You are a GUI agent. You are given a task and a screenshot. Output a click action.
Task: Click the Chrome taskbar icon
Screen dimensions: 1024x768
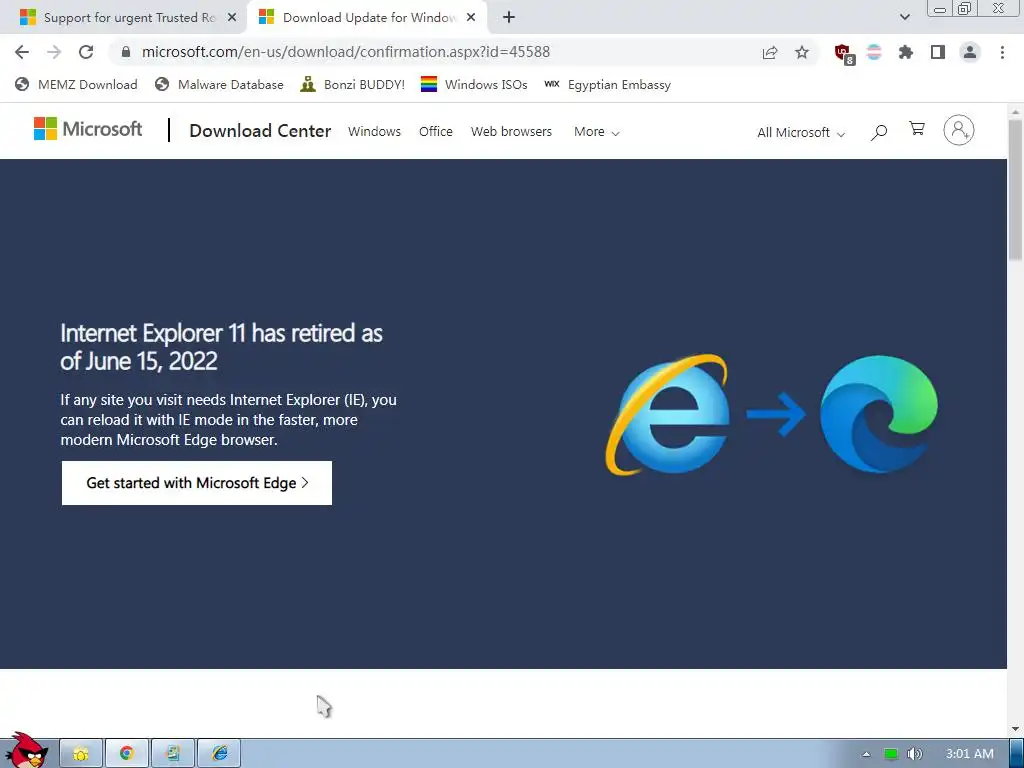(x=127, y=754)
